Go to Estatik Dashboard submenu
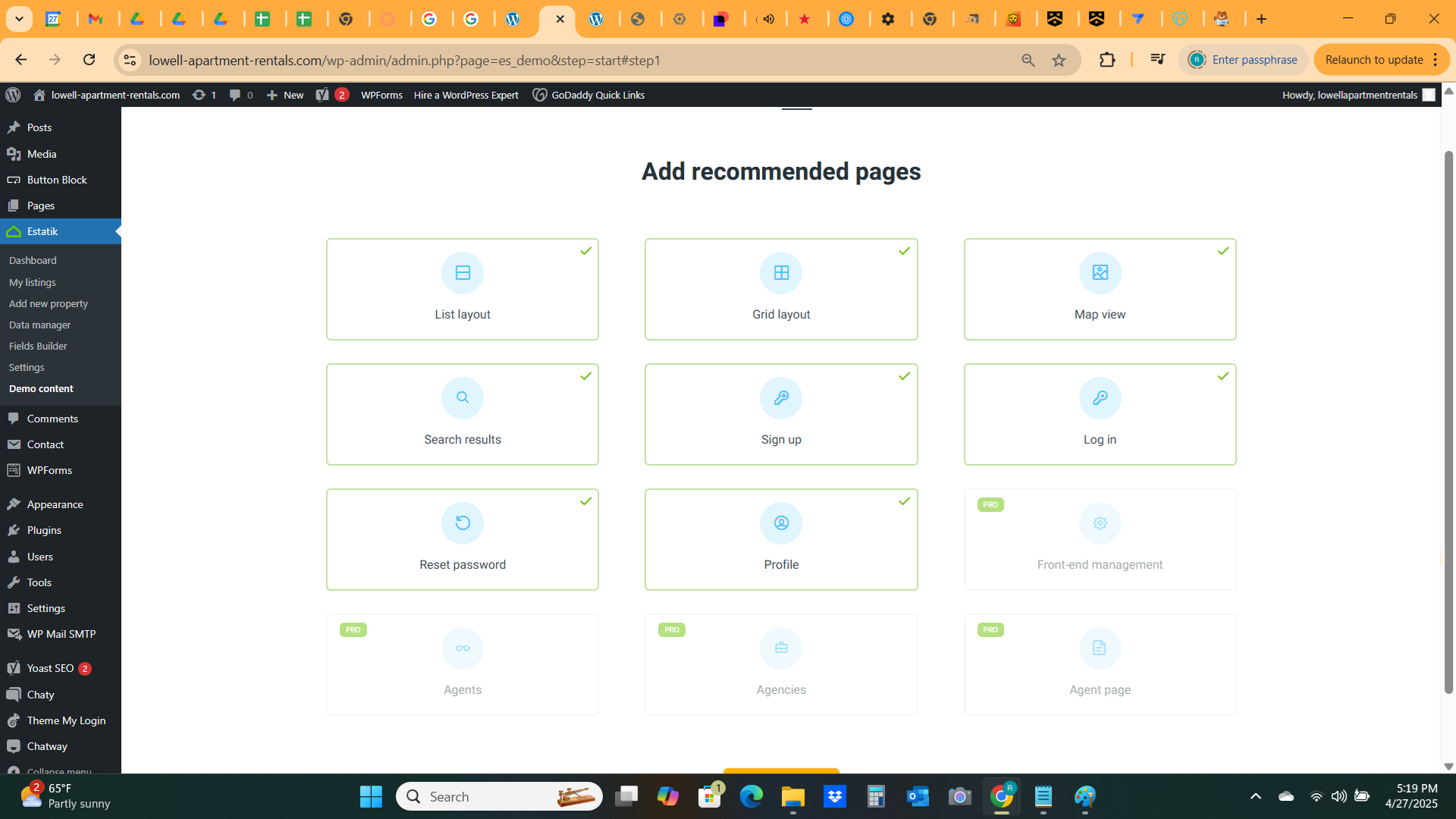Image resolution: width=1456 pixels, height=819 pixels. (33, 260)
